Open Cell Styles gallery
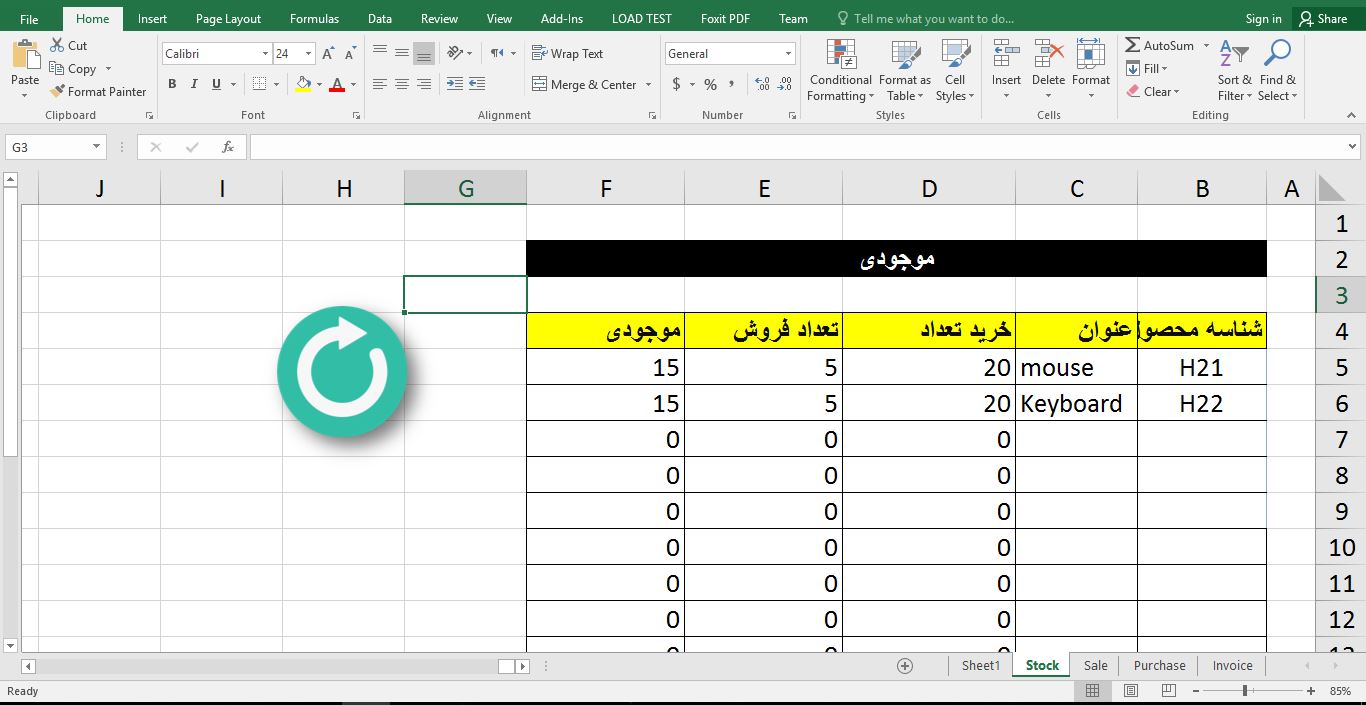1366x705 pixels. 955,70
